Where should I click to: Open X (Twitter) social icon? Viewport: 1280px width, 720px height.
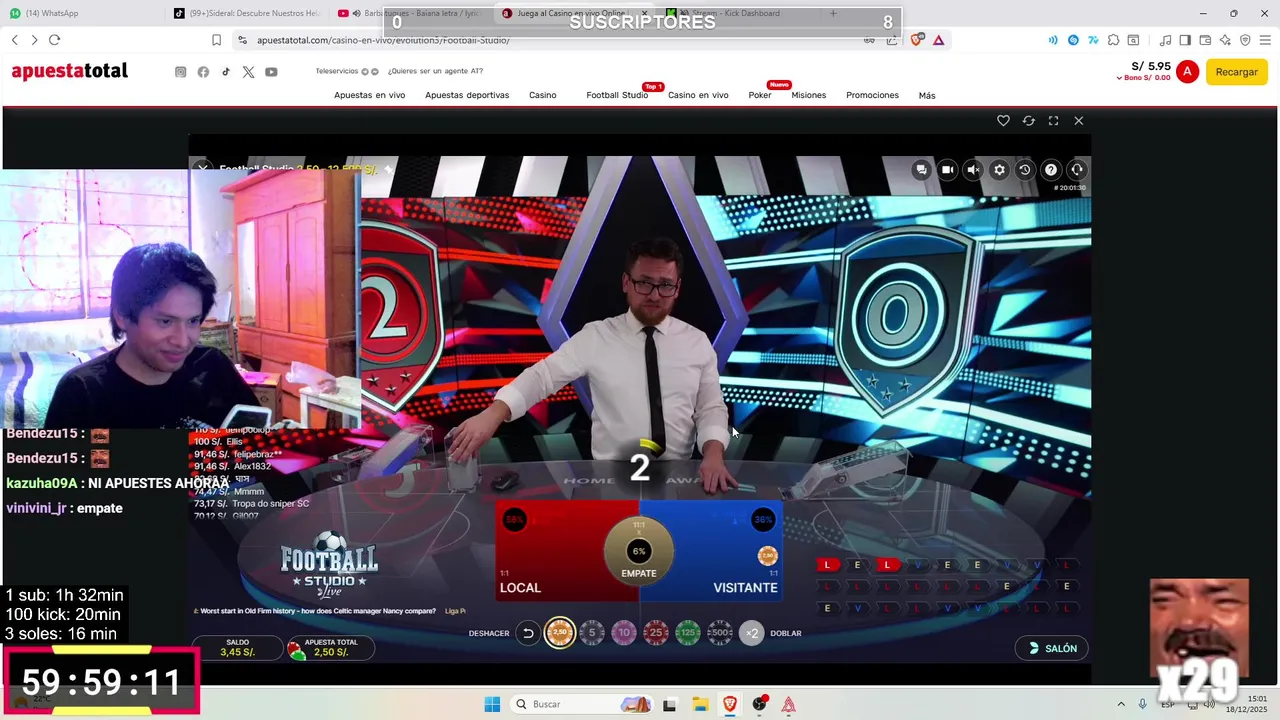(248, 72)
